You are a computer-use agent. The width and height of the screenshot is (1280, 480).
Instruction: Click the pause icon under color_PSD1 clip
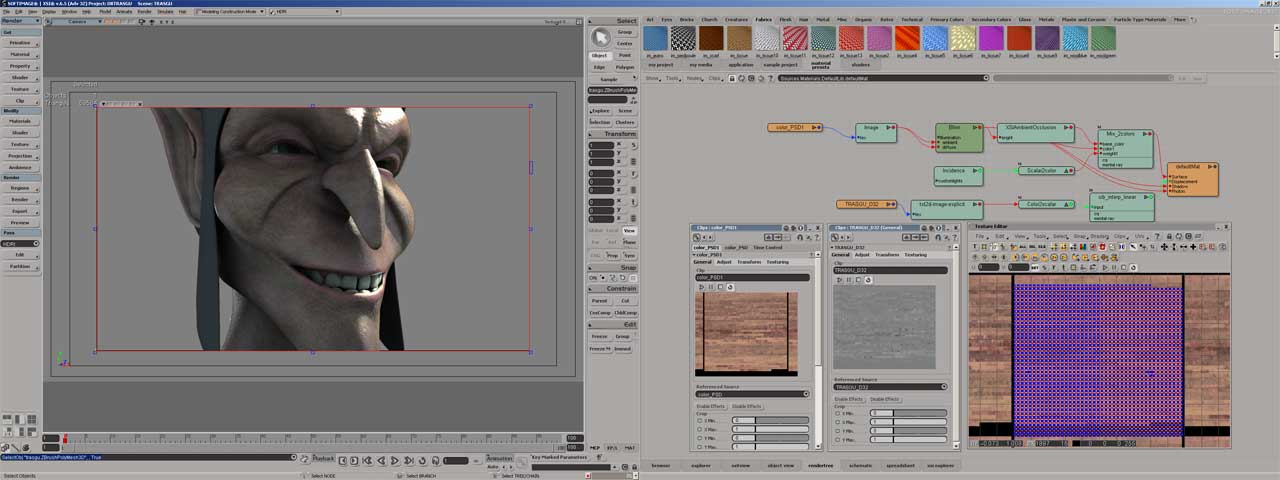pos(711,287)
